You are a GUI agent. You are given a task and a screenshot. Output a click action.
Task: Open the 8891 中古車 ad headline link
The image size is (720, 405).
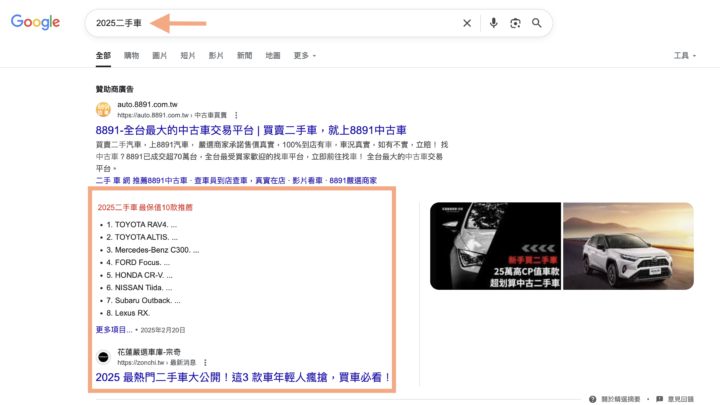251,131
